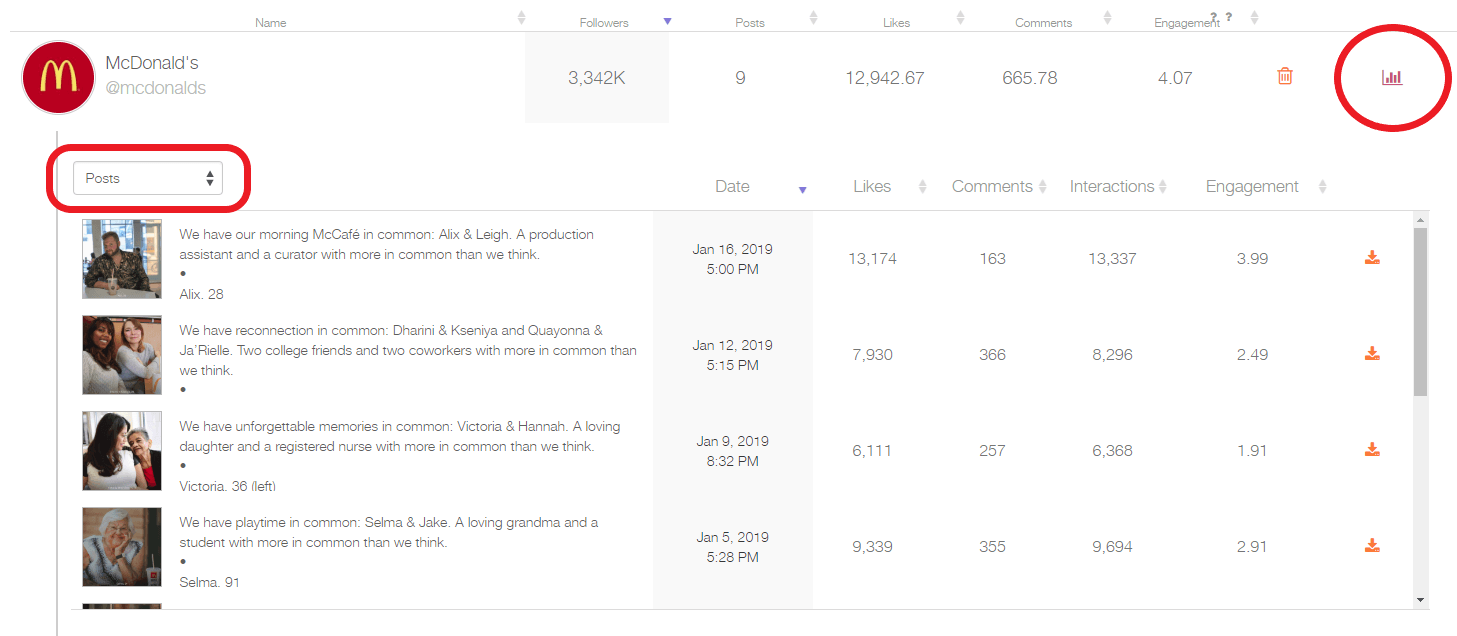Click the McDonald's logo avatar

58,77
